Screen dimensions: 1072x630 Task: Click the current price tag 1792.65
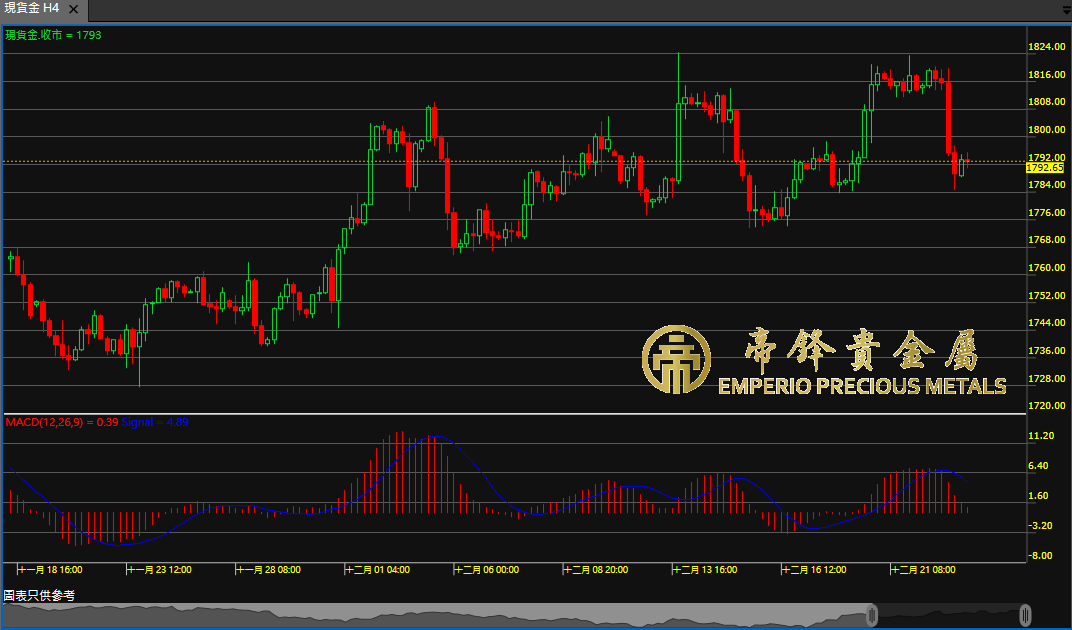click(1045, 168)
